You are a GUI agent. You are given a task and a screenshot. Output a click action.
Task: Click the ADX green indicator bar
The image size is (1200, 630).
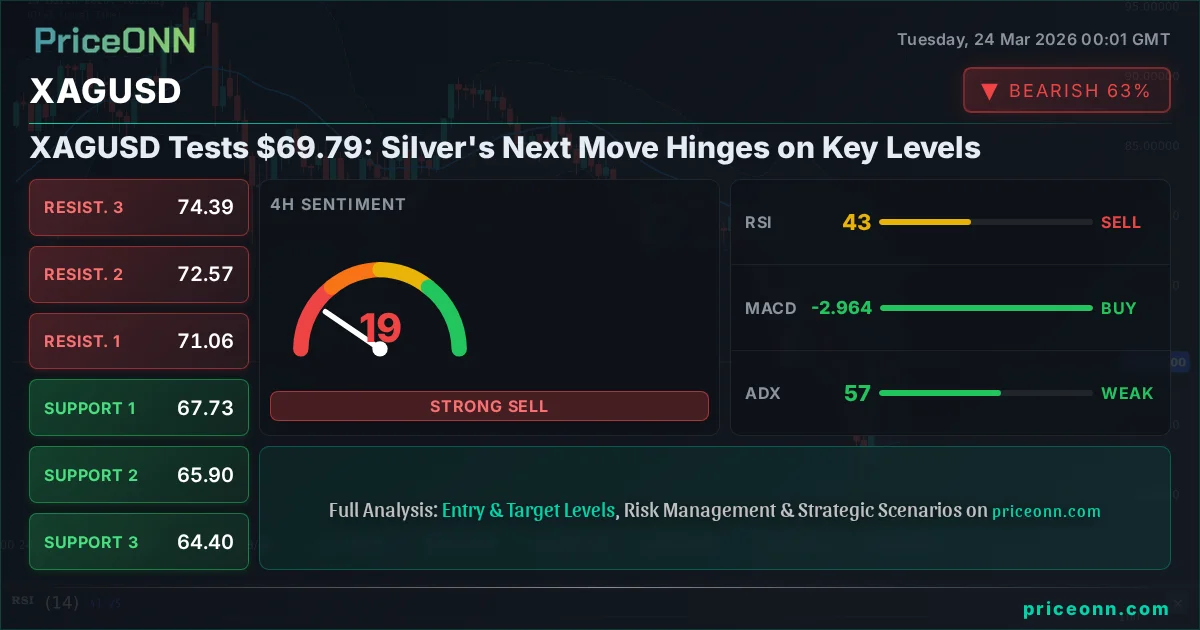[940, 393]
